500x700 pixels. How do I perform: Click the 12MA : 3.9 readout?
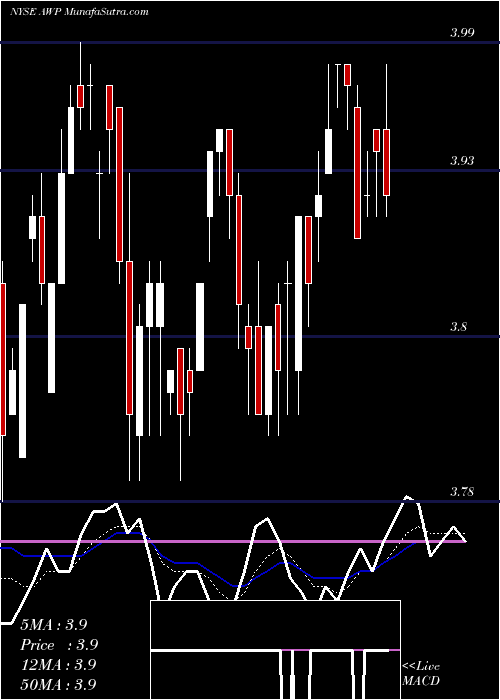[x=58, y=664]
